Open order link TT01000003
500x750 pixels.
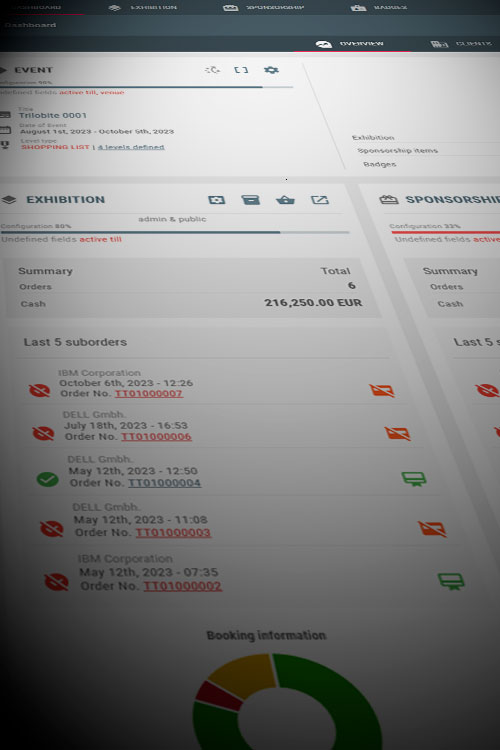173,532
